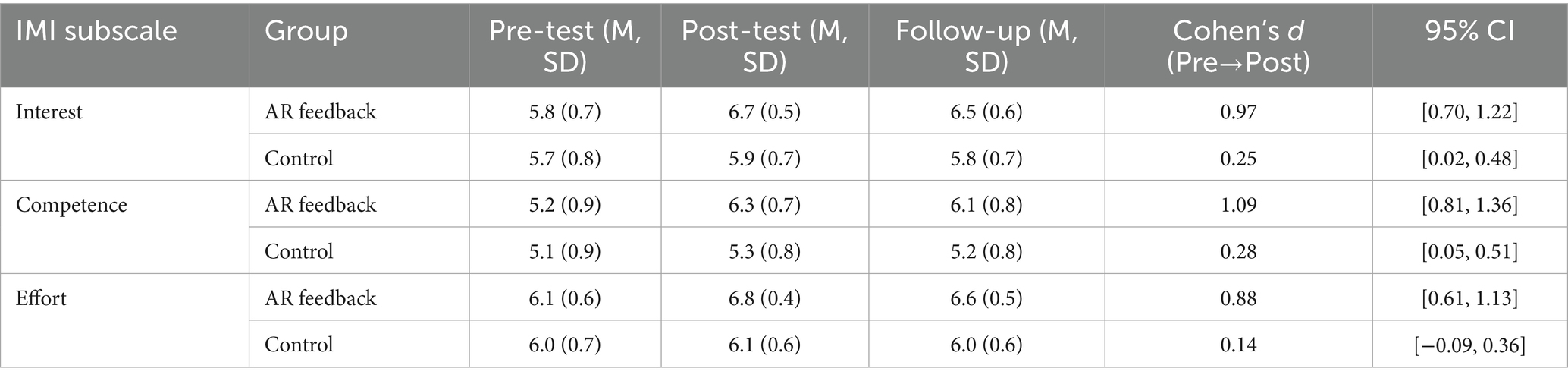Click the 95% CI column header
This screenshot has width=1568, height=381.
tap(1469, 31)
